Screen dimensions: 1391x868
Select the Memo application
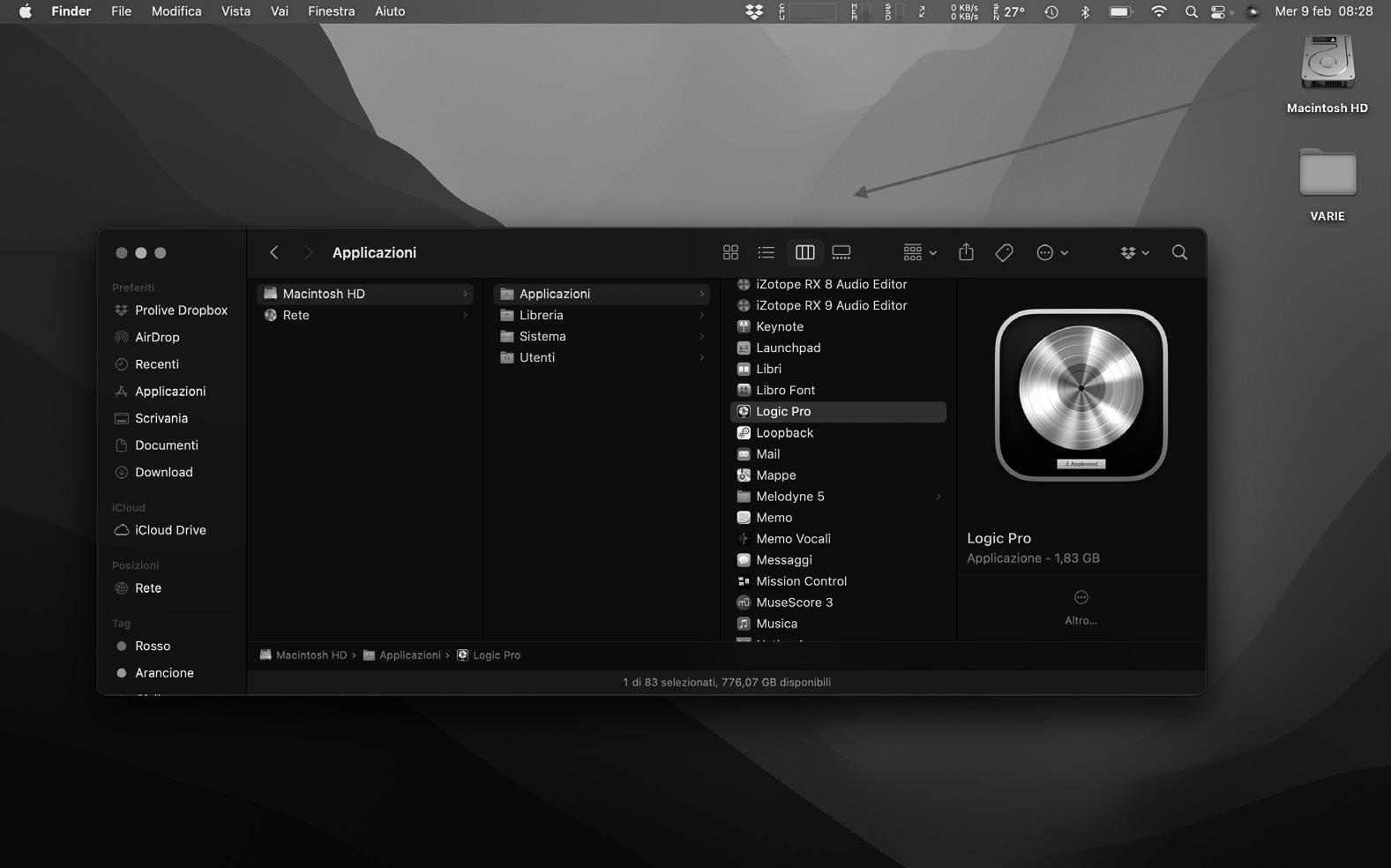pos(838,517)
